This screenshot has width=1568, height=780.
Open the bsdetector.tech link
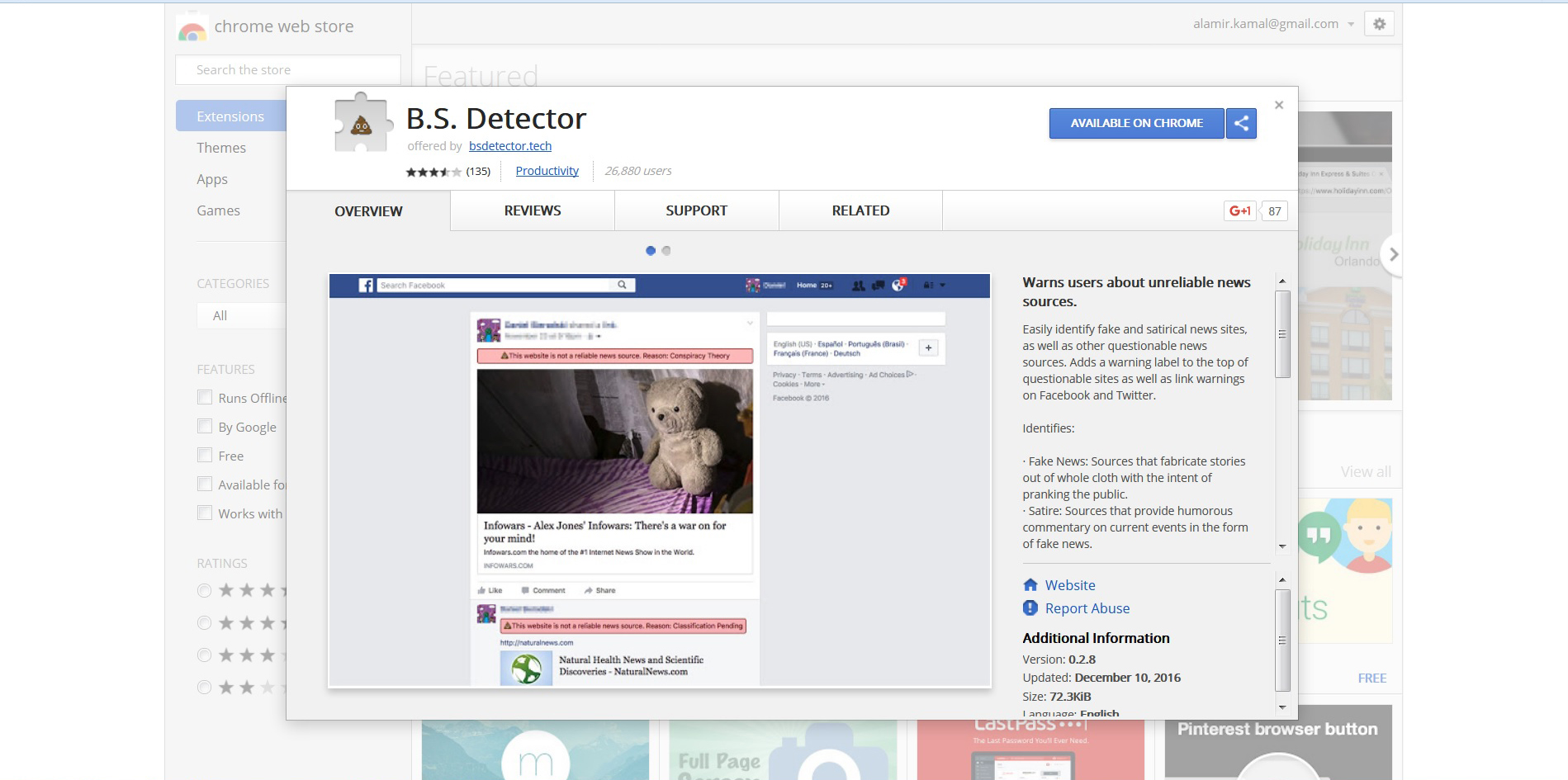[x=510, y=146]
